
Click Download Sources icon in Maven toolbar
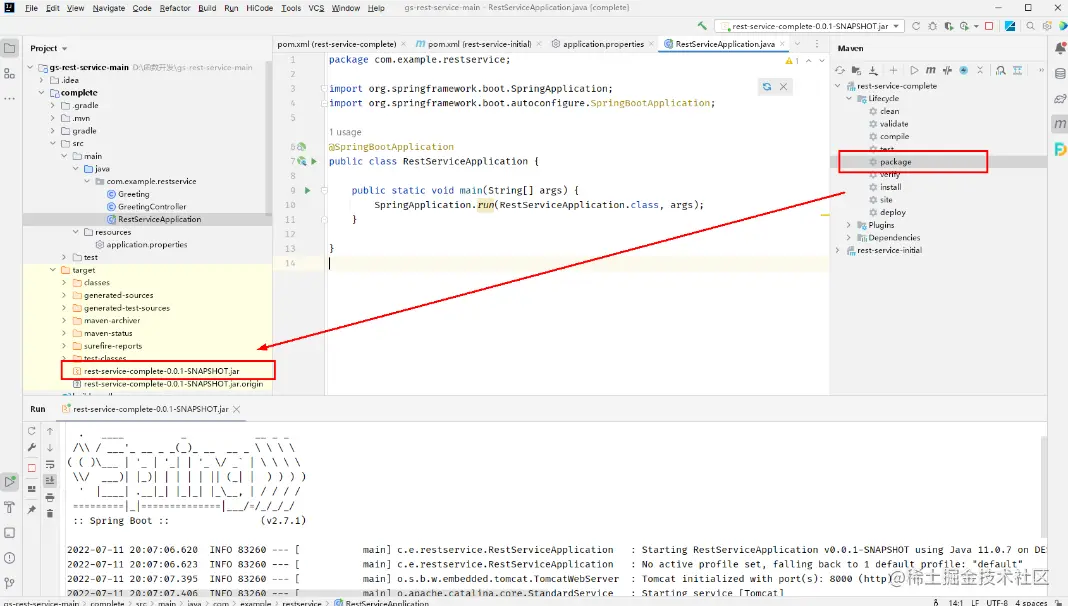point(873,70)
